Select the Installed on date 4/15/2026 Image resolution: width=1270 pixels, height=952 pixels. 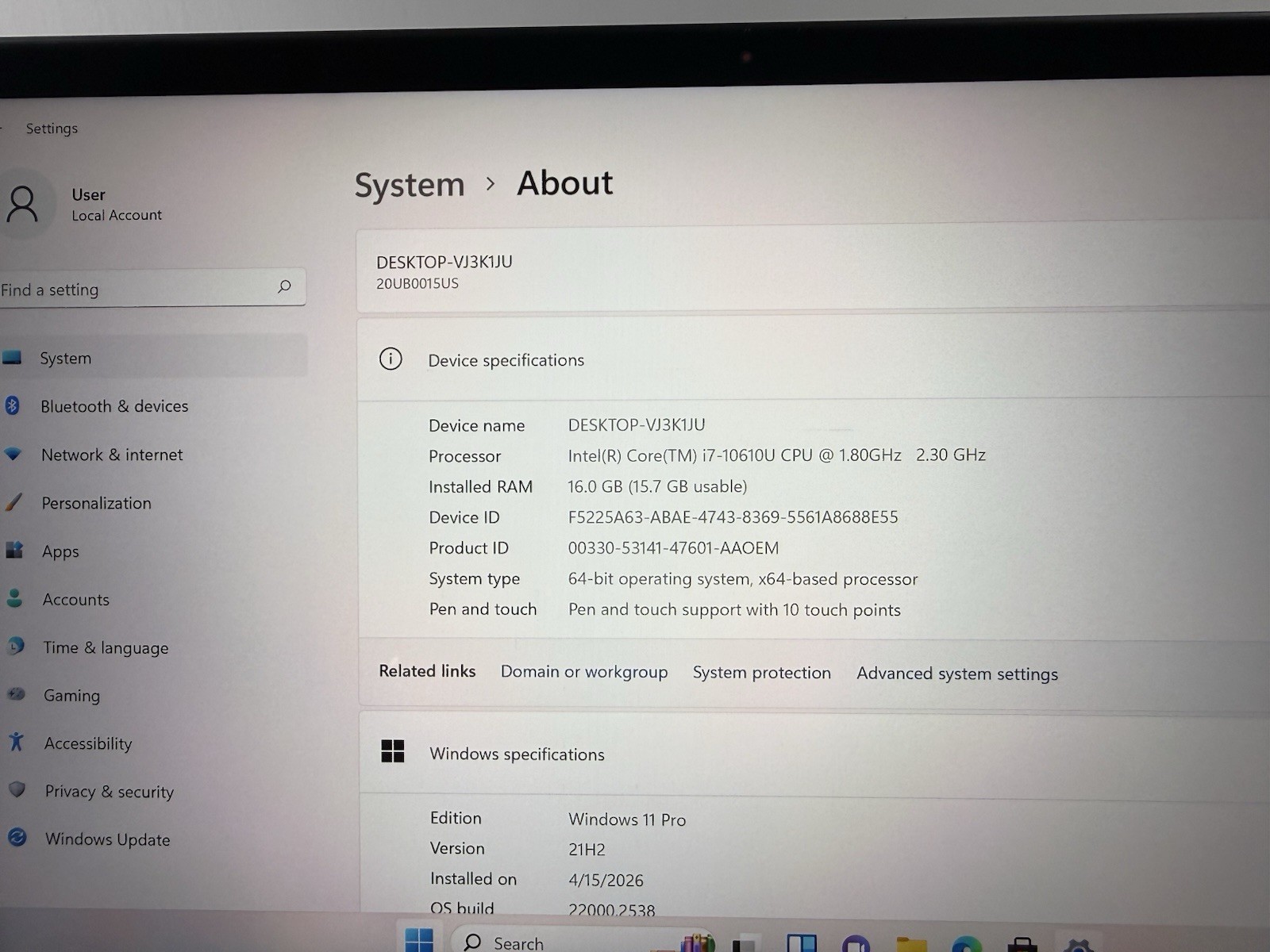click(x=606, y=881)
